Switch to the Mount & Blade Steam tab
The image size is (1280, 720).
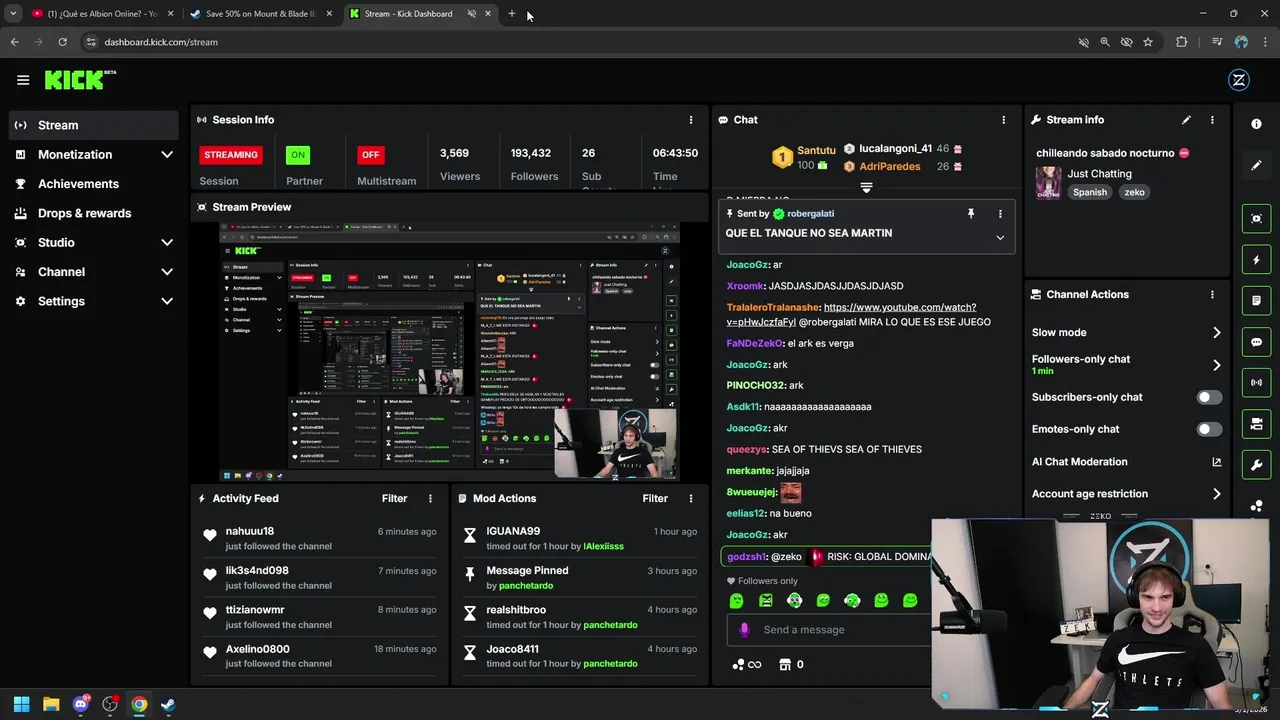(262, 14)
